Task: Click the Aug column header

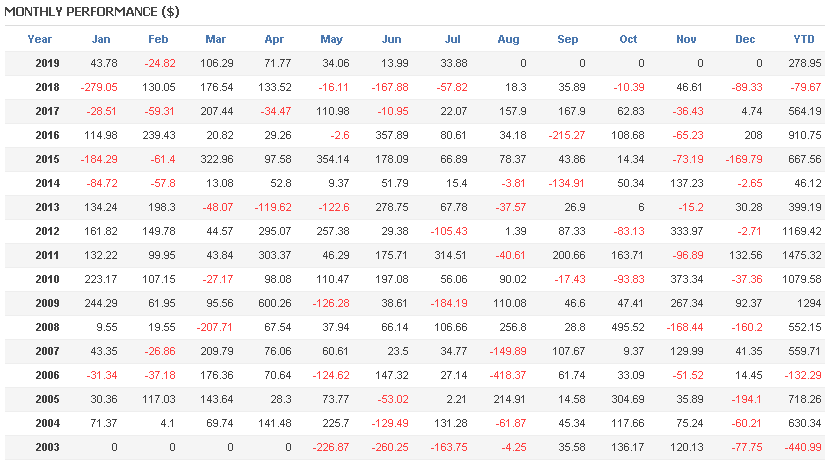Action: tap(508, 39)
